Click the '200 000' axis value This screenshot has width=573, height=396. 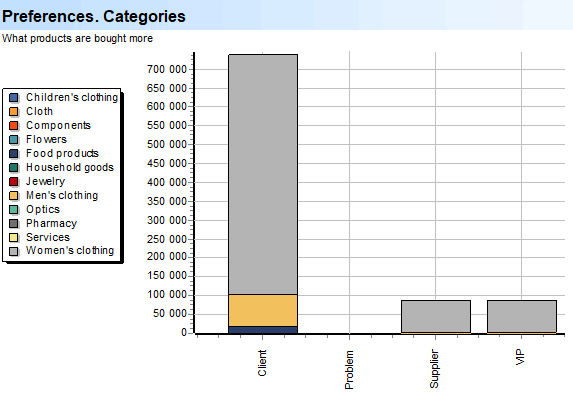pos(167,256)
